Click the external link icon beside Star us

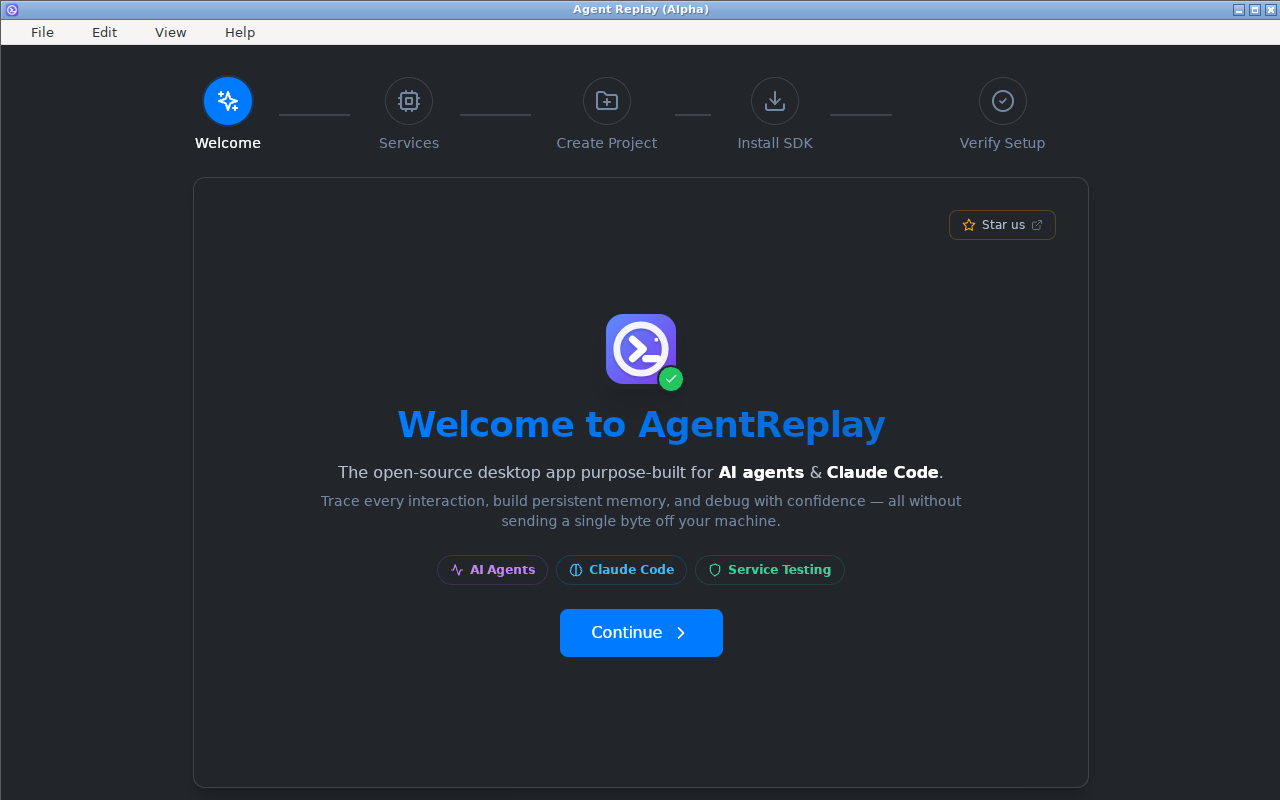1037,225
